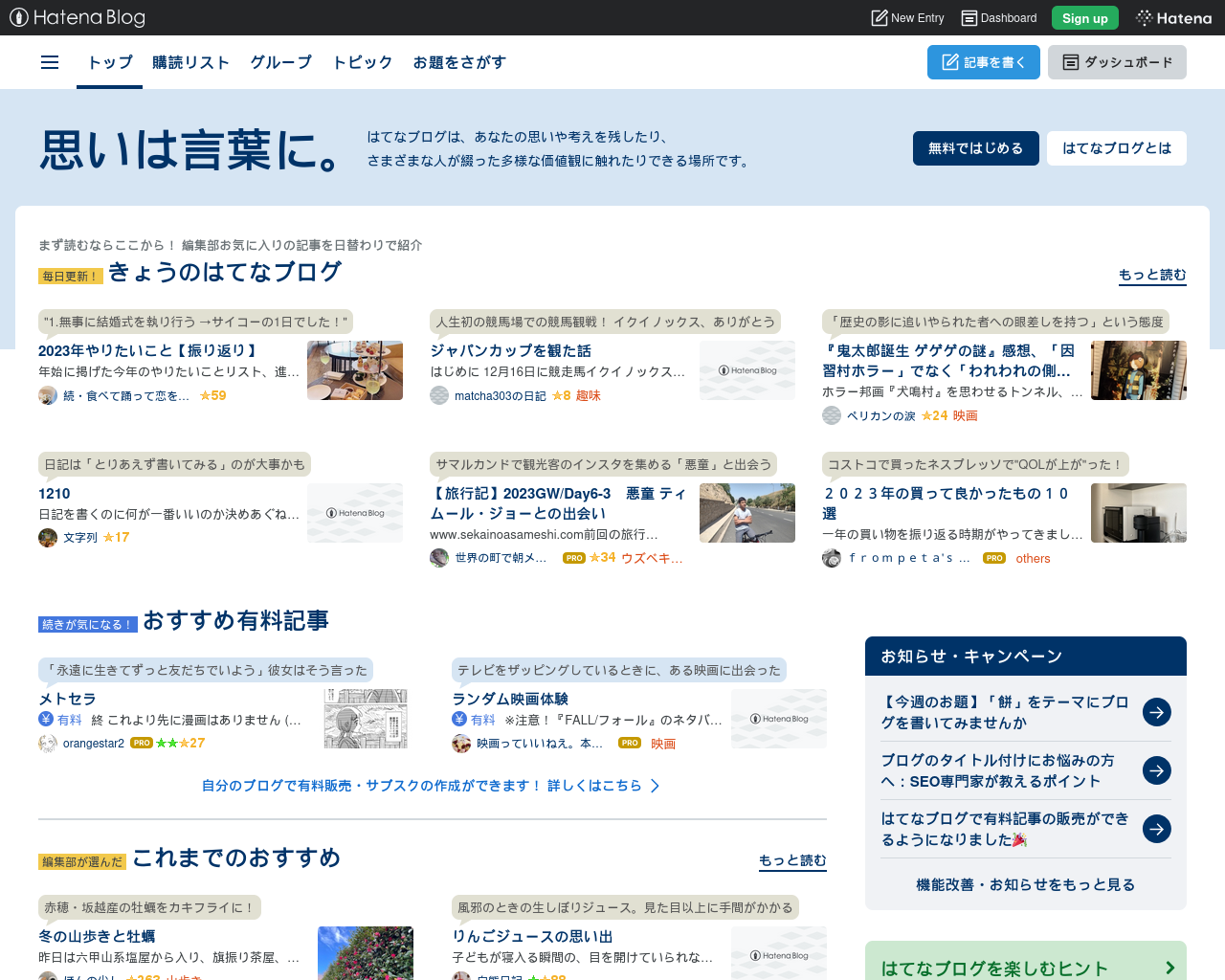Select the お題をさがす tab
Viewport: 1225px width, 980px height.
click(459, 62)
